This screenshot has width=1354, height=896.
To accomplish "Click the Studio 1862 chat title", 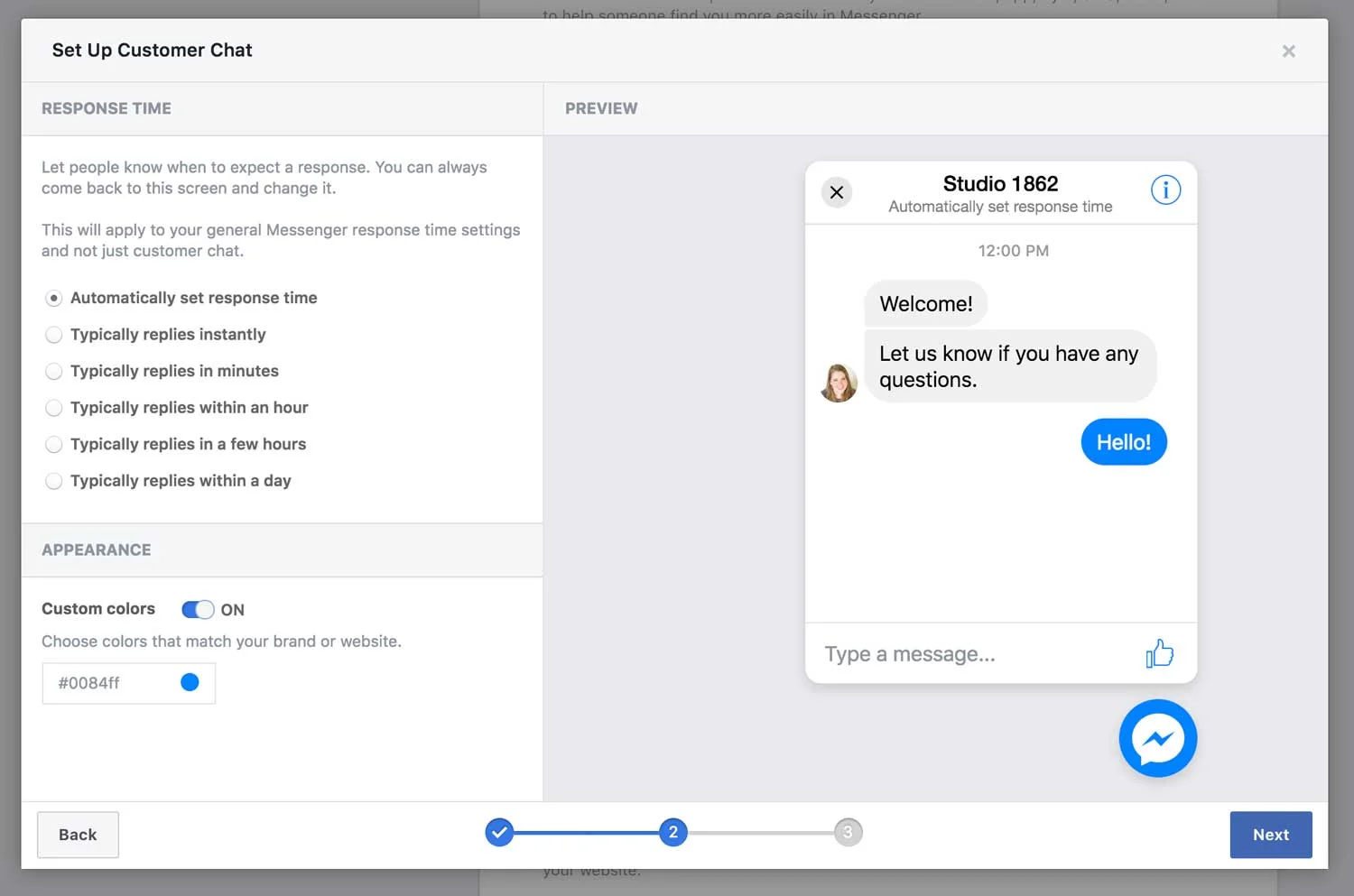I will pyautogui.click(x=1000, y=184).
